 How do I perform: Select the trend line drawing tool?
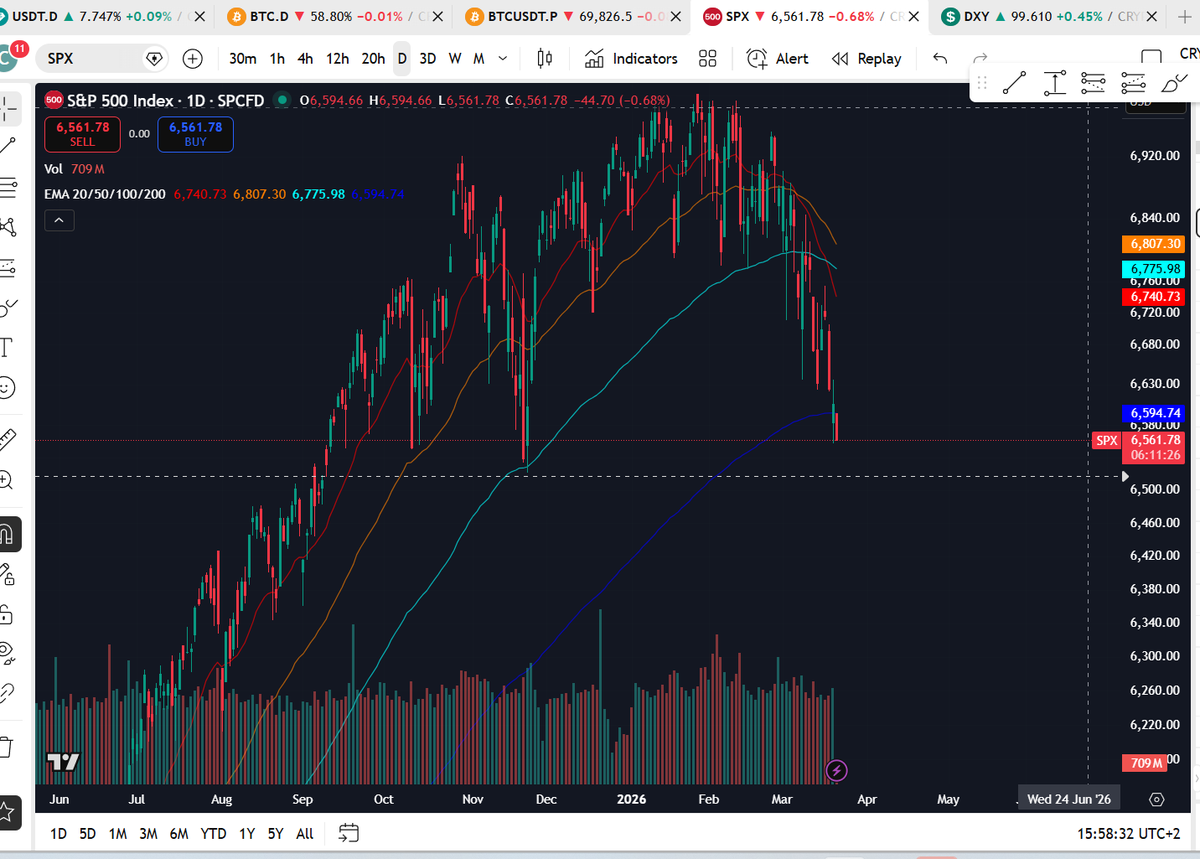click(x=8, y=146)
